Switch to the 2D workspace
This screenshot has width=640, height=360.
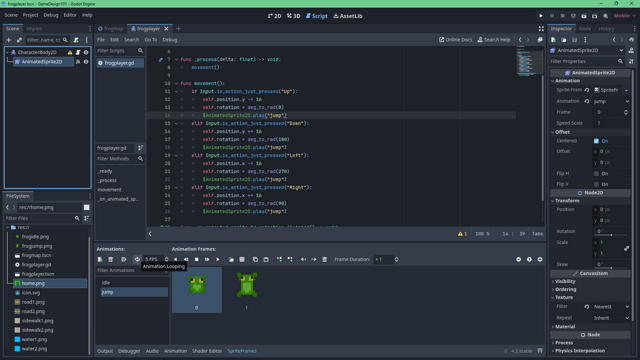coord(274,16)
